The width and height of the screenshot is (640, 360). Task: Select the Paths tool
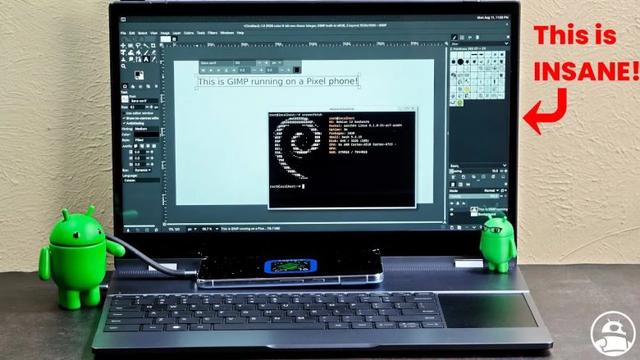[138, 59]
